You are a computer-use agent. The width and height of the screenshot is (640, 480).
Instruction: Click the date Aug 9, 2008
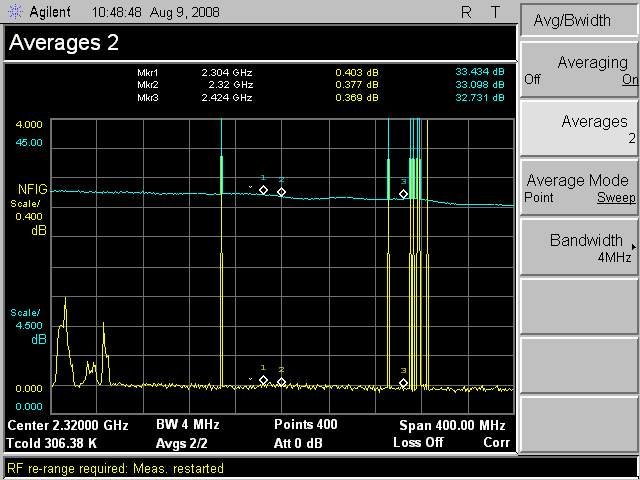(184, 13)
